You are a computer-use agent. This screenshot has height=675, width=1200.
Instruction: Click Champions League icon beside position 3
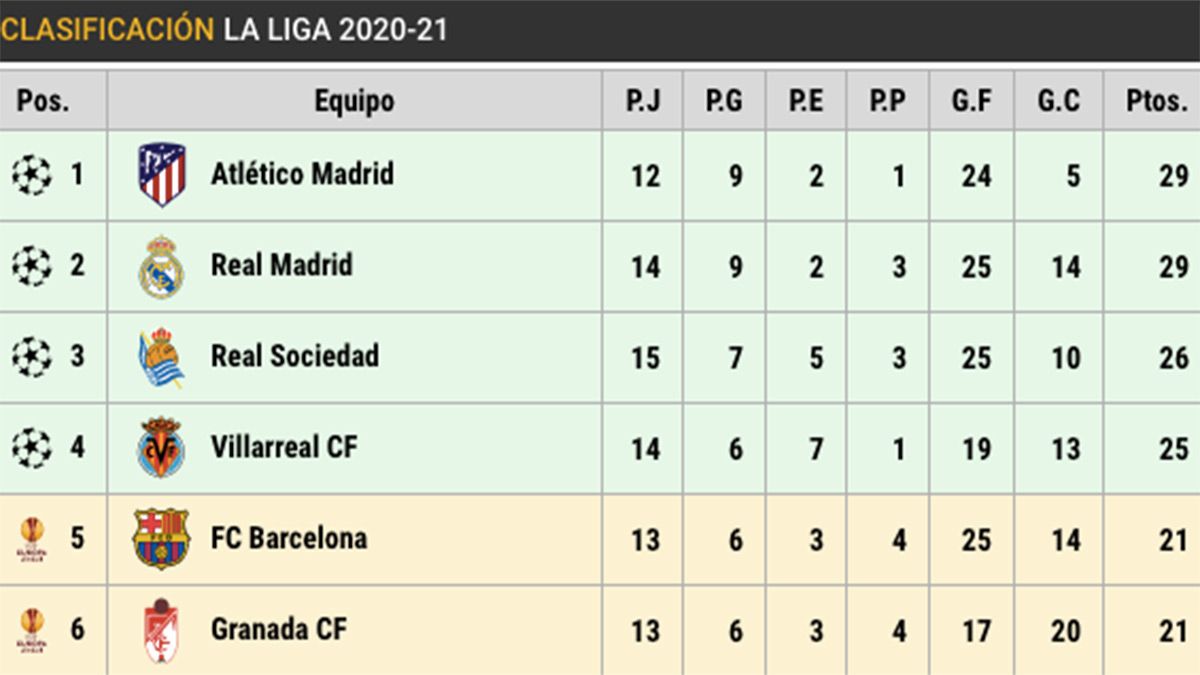pyautogui.click(x=32, y=357)
